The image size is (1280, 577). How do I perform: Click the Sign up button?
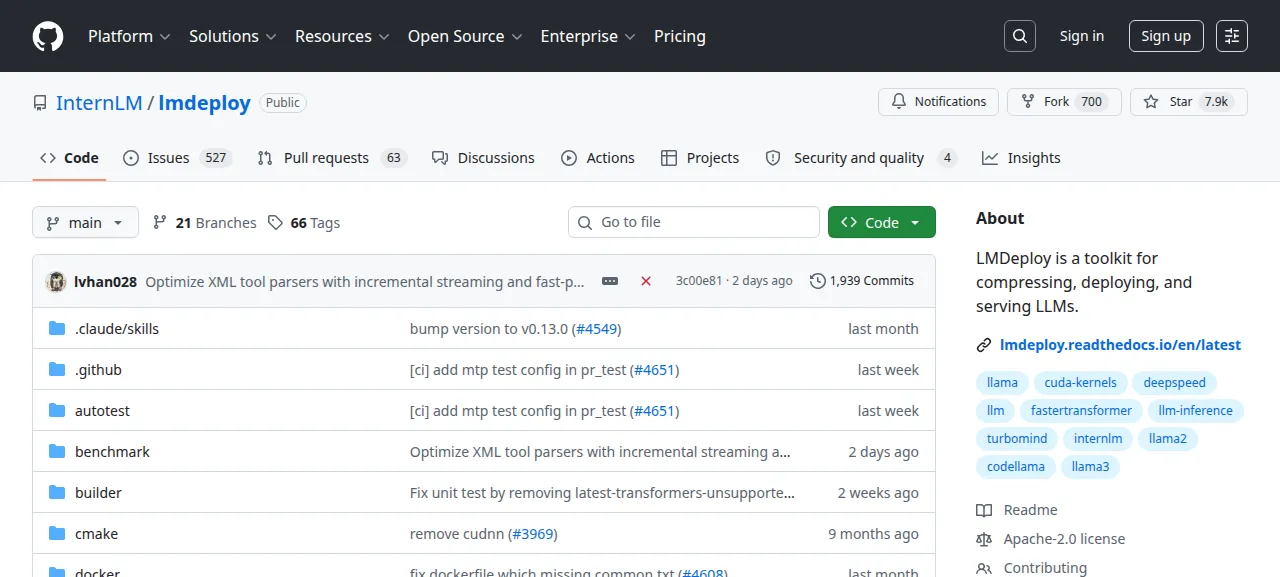[x=1166, y=36]
